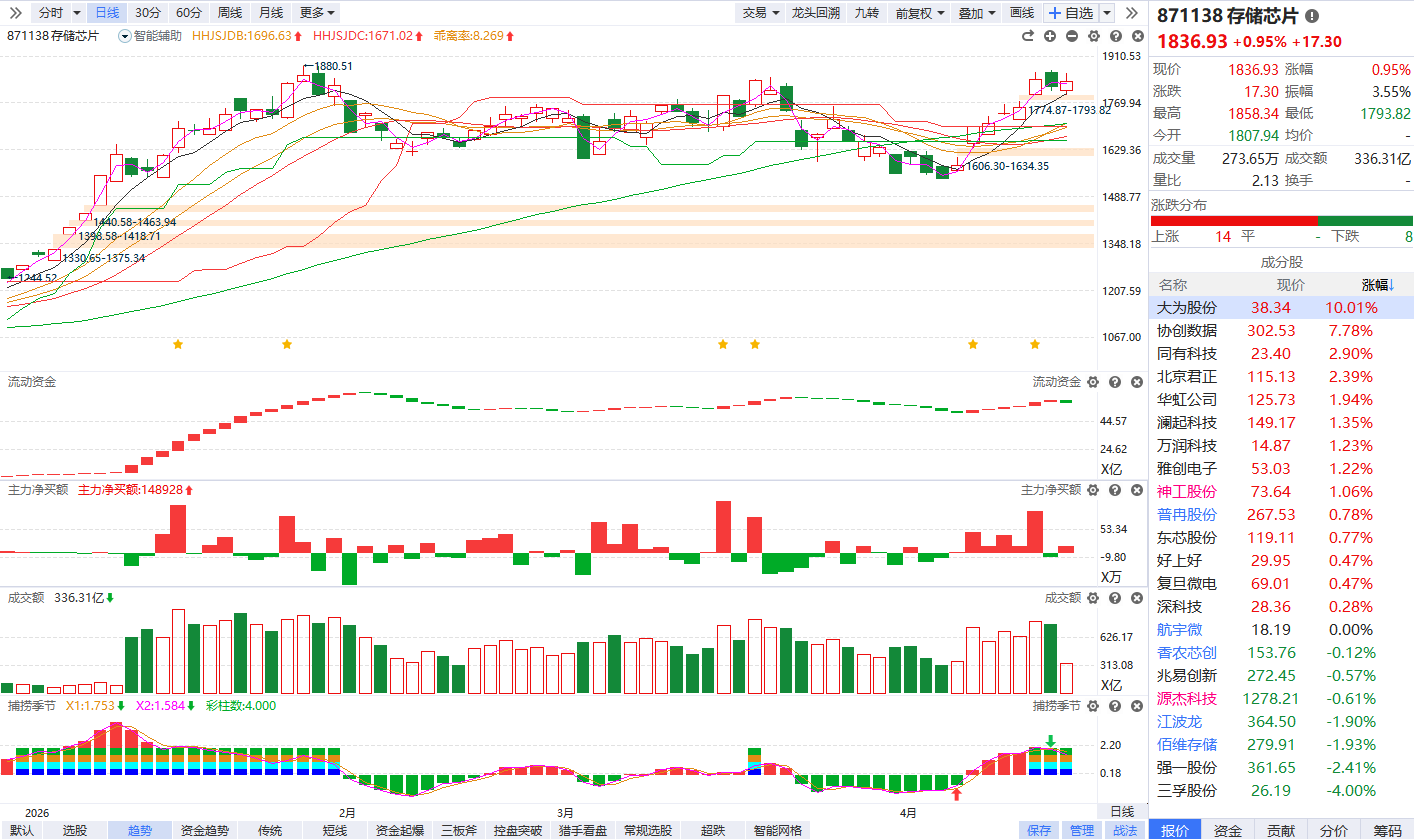This screenshot has width=1414, height=839.
Task: Open the 智能辅助 dropdown arrow
Action: 124,36
